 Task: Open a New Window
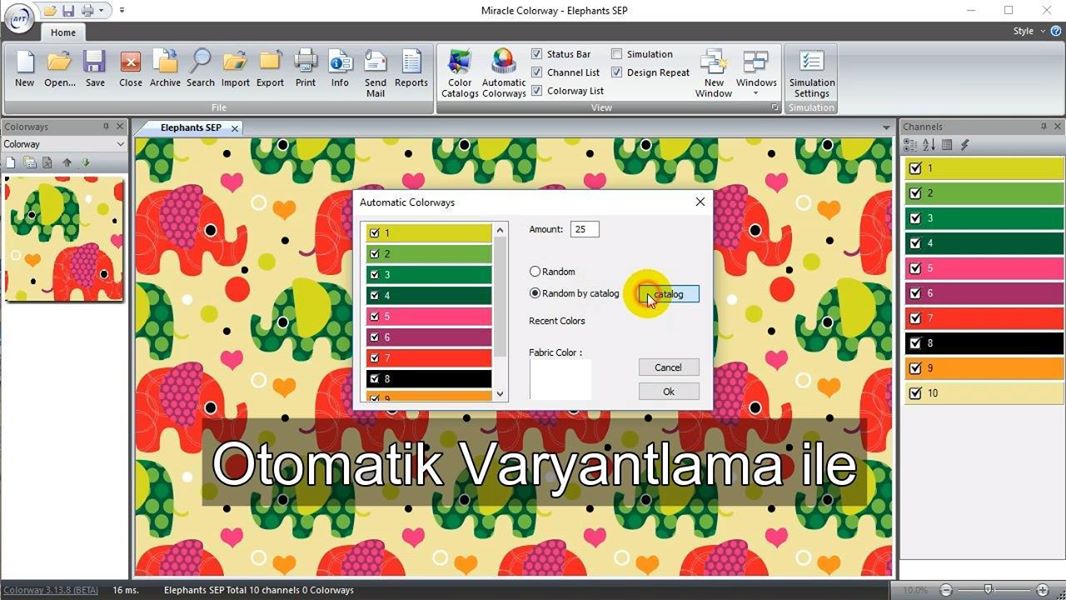coord(713,73)
